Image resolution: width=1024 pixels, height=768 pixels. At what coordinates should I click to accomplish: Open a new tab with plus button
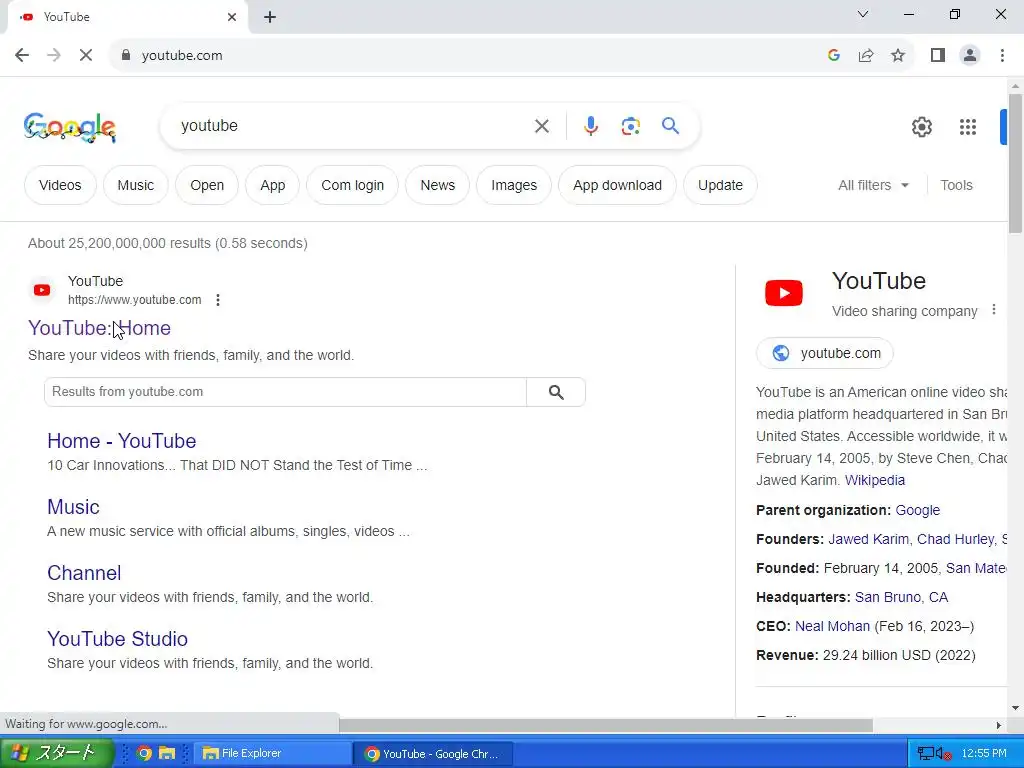[x=270, y=17]
